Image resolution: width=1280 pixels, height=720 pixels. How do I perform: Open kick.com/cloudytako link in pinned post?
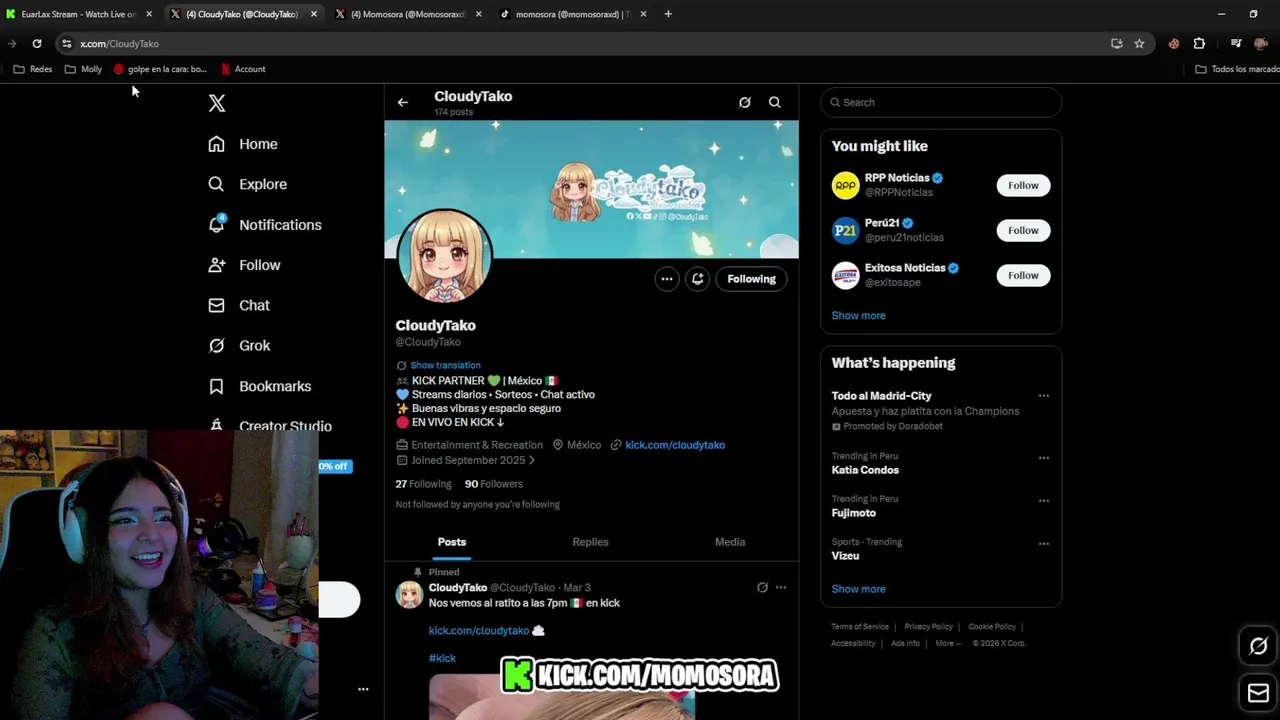(x=479, y=631)
